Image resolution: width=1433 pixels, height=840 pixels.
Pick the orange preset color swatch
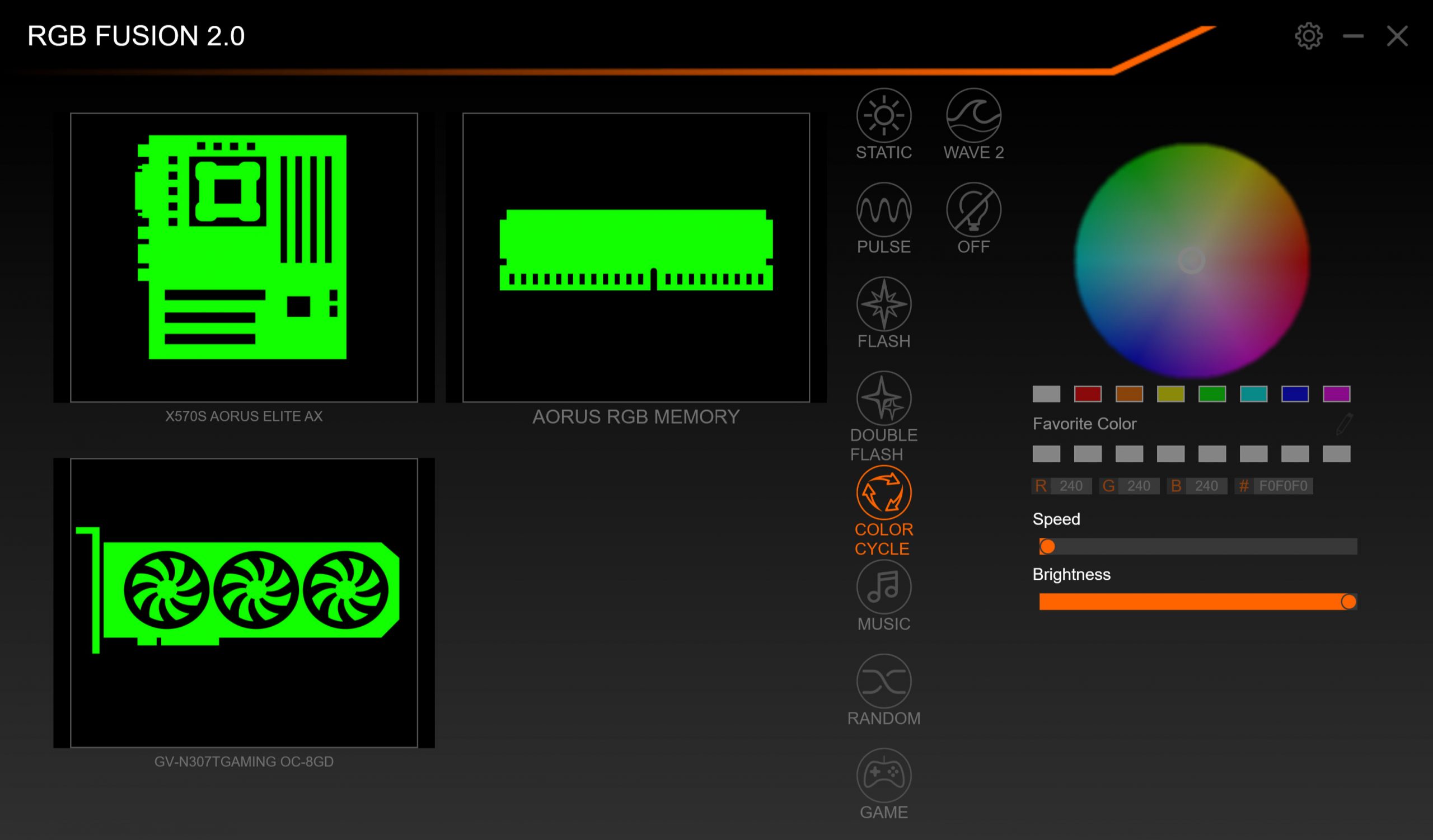point(1130,394)
